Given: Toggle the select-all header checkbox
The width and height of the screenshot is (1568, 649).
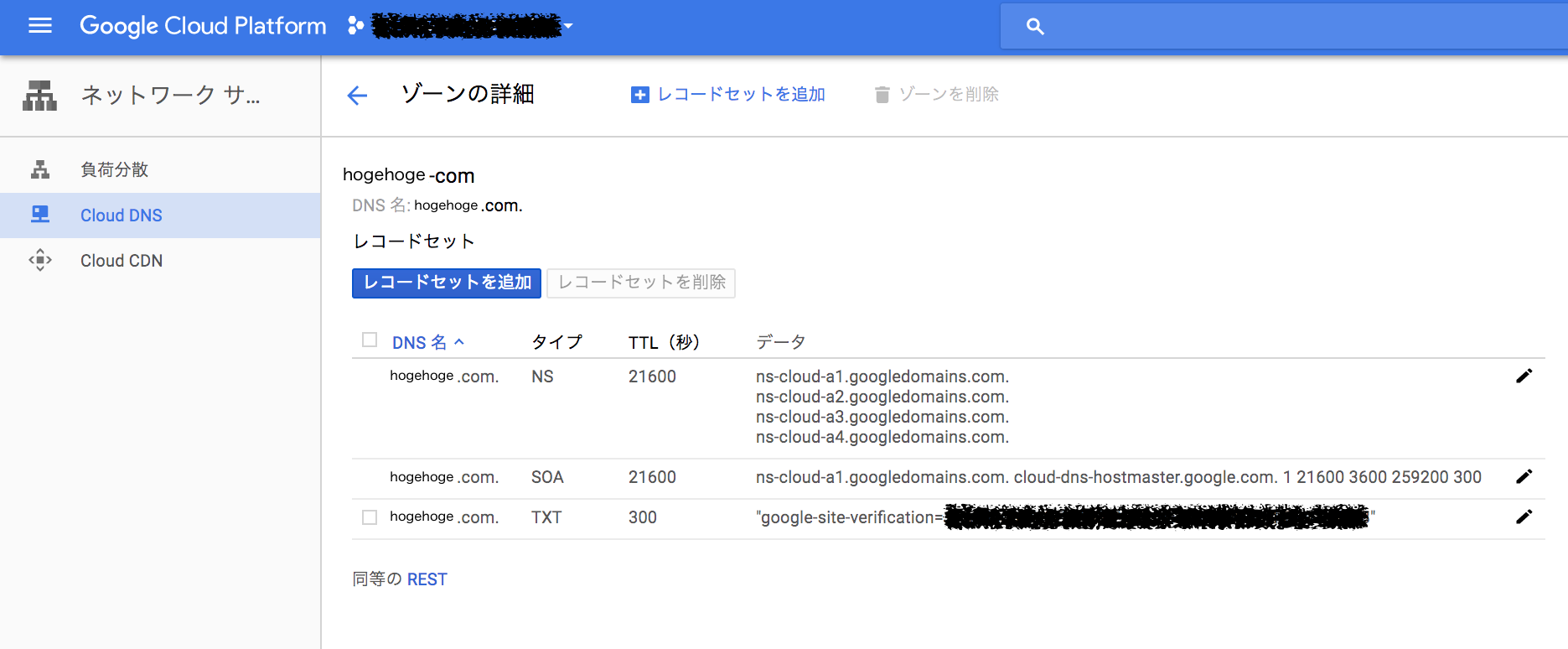Looking at the screenshot, I should tap(370, 340).
